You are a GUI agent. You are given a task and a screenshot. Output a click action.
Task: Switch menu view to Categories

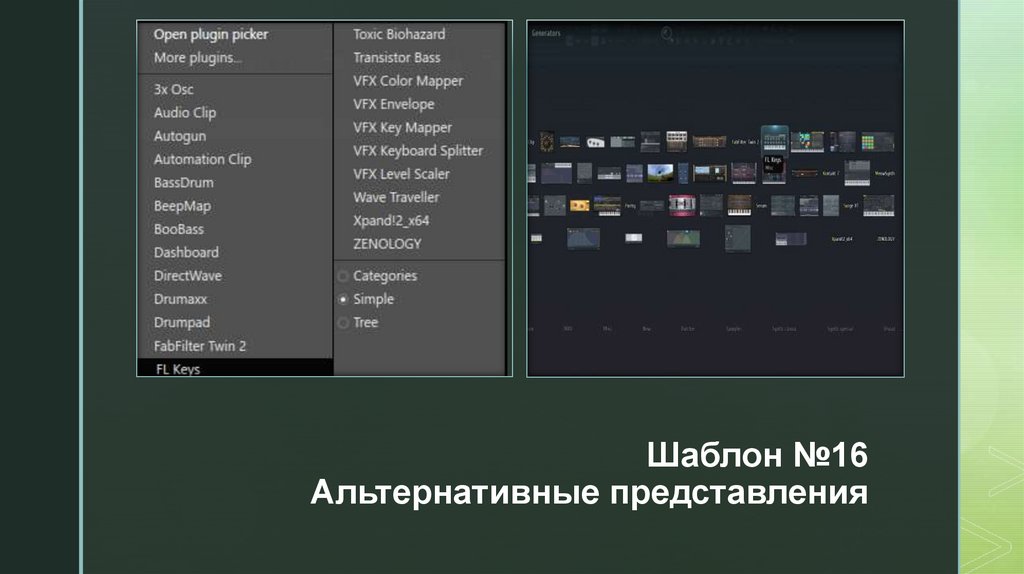click(385, 276)
